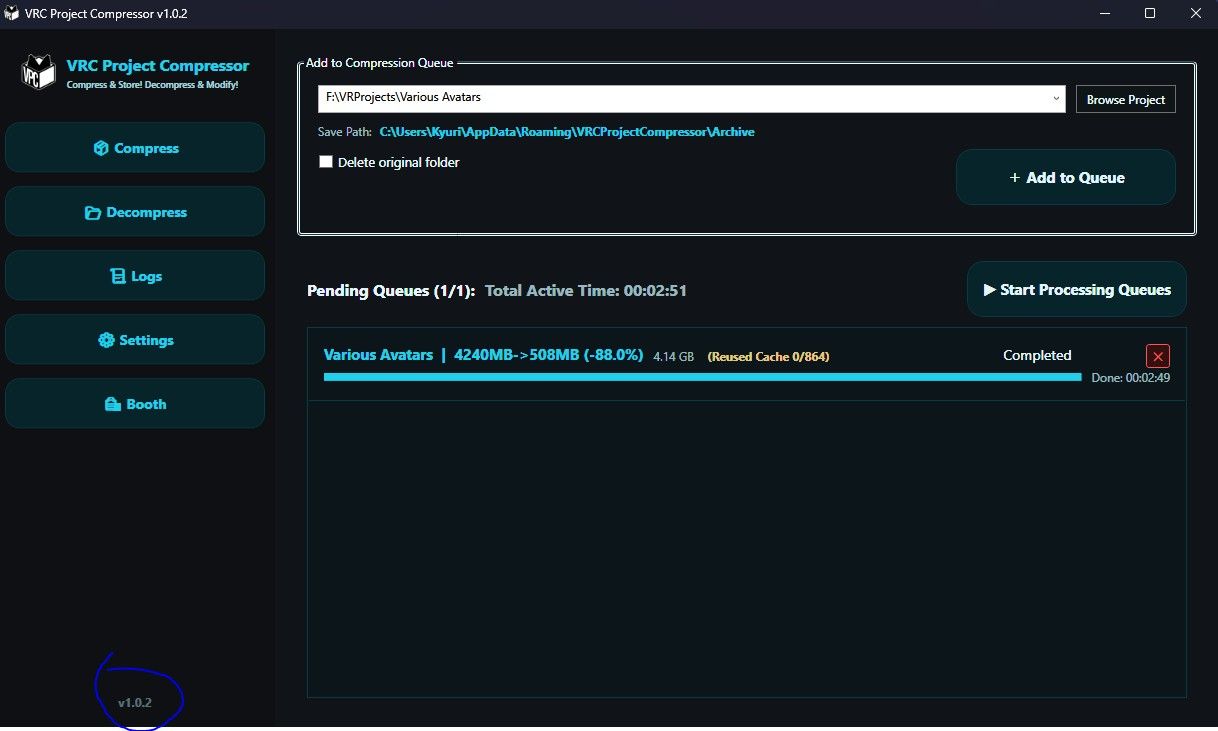Click the Done: 00:02:49 text

(x=1131, y=378)
